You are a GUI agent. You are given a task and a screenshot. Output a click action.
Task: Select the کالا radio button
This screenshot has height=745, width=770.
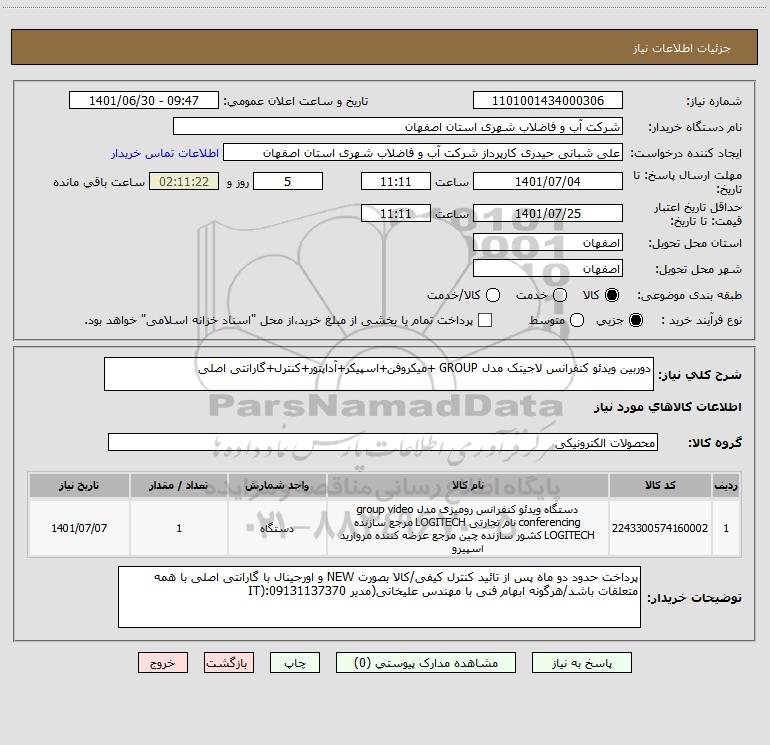pyautogui.click(x=612, y=295)
